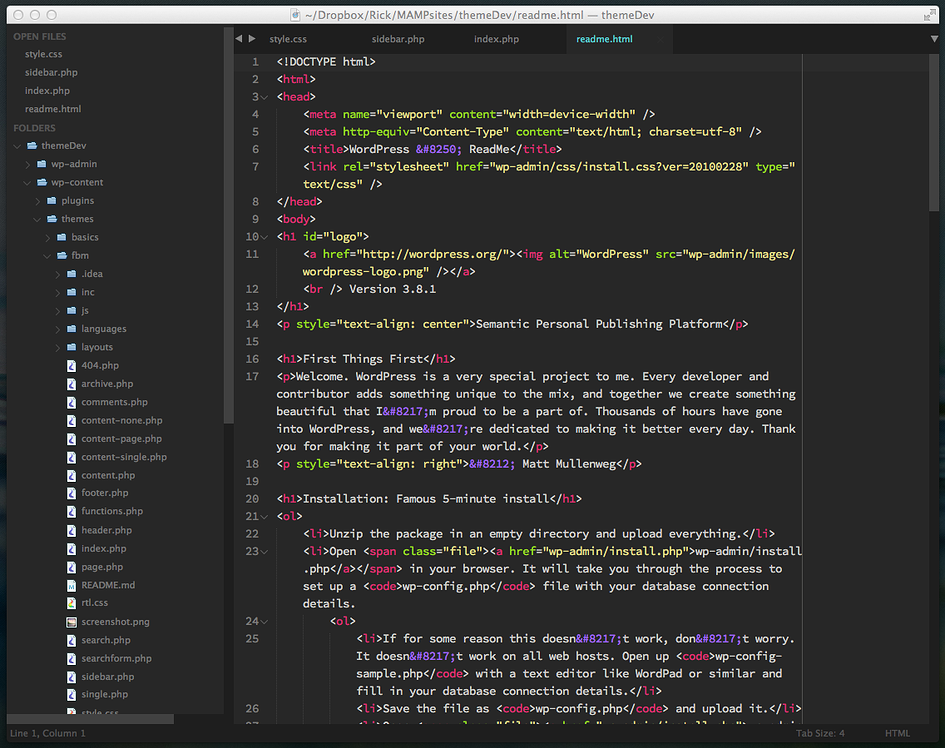
Task: Open footer.php in sidebar
Action: [105, 493]
